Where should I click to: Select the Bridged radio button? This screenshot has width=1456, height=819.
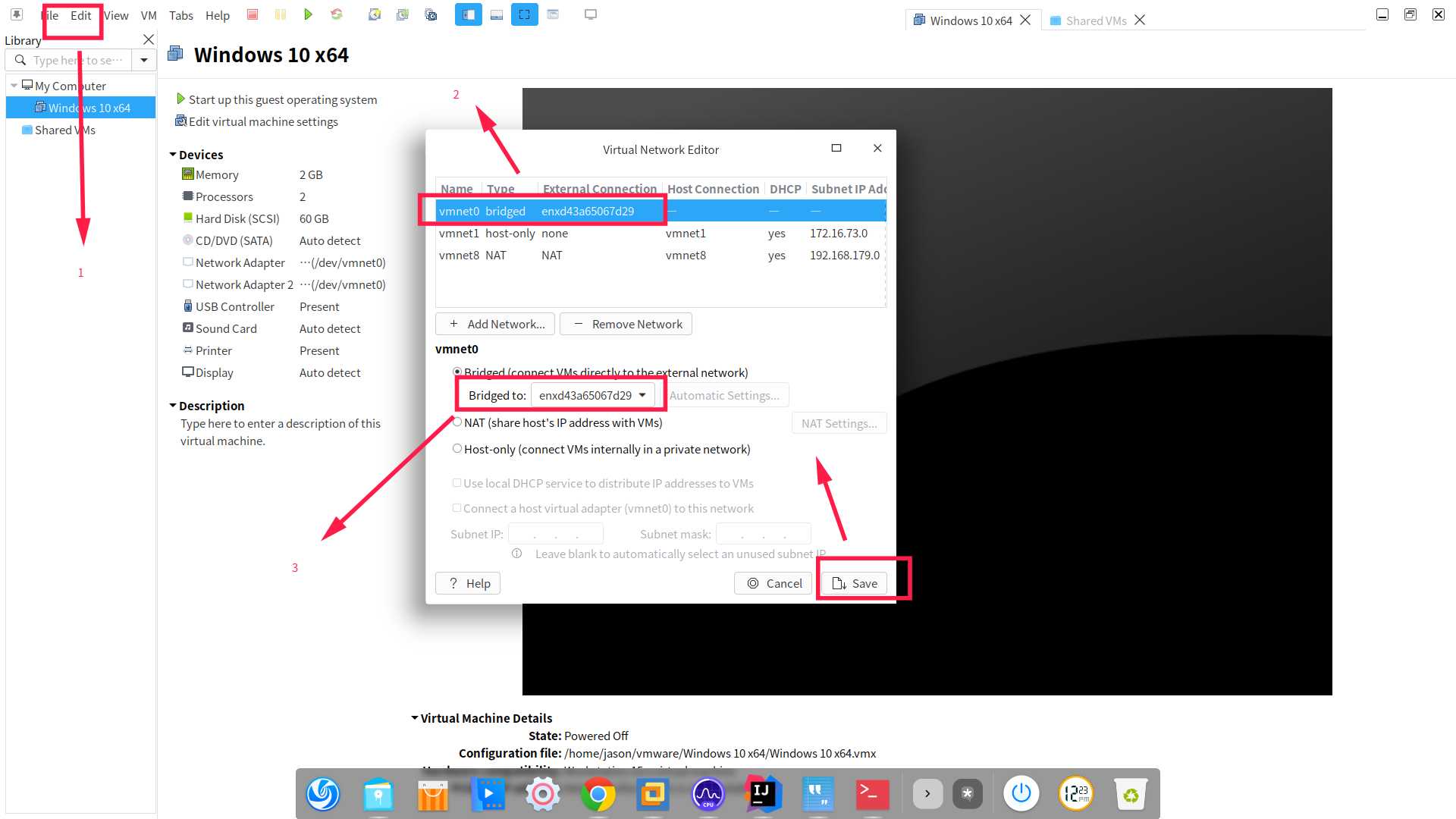[457, 372]
